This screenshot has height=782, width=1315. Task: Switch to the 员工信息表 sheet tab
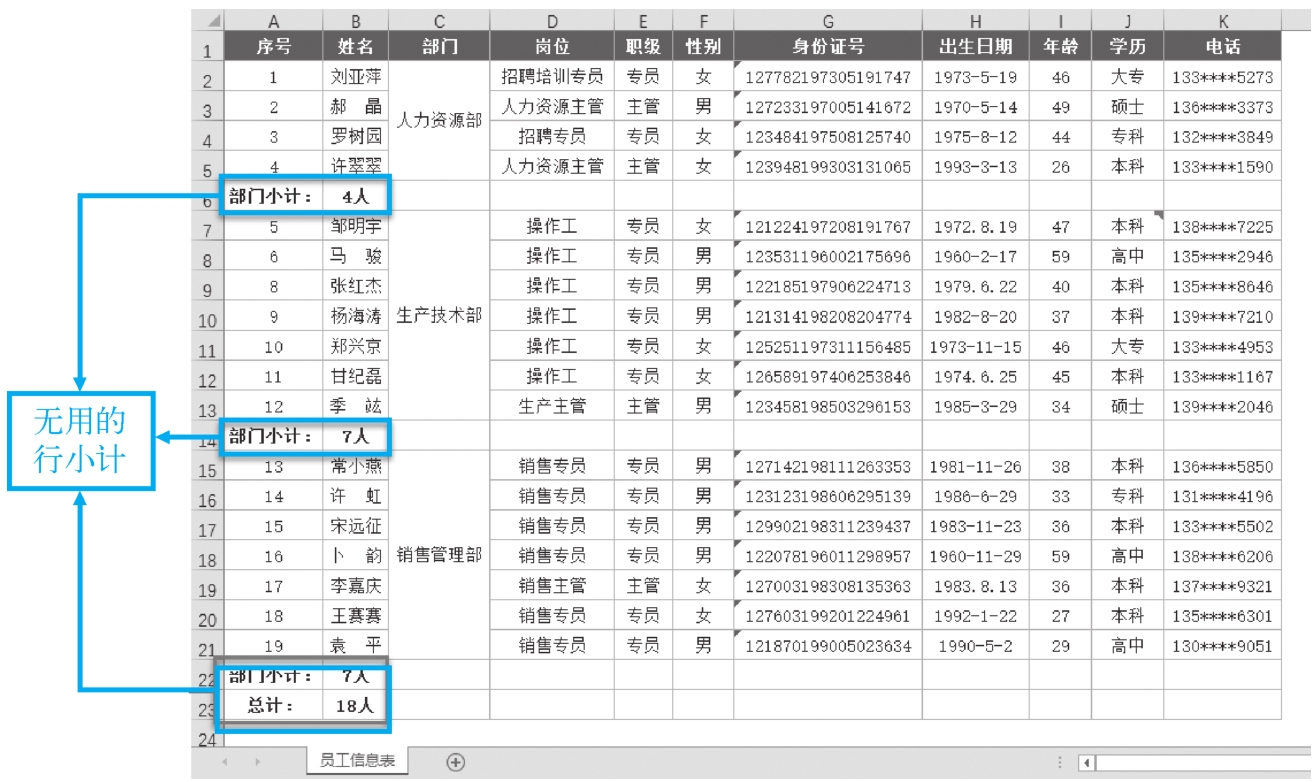click(x=356, y=762)
